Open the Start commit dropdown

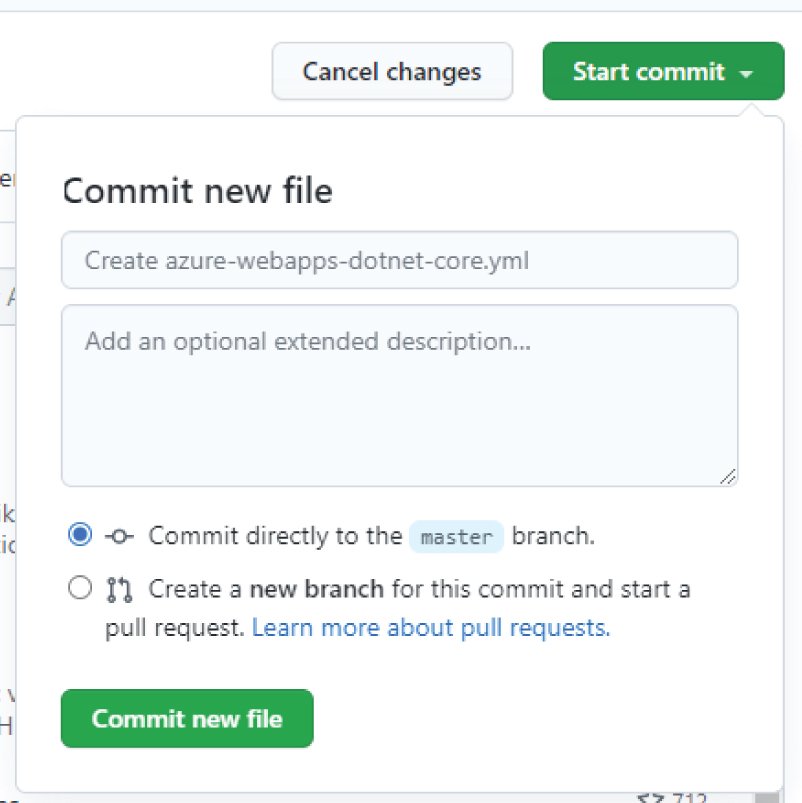coord(663,71)
